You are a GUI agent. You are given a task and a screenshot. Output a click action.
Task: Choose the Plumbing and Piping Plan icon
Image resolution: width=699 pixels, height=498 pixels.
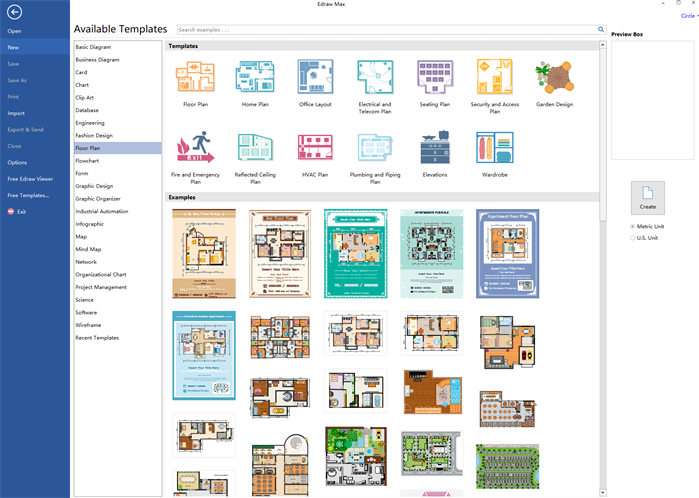375,147
